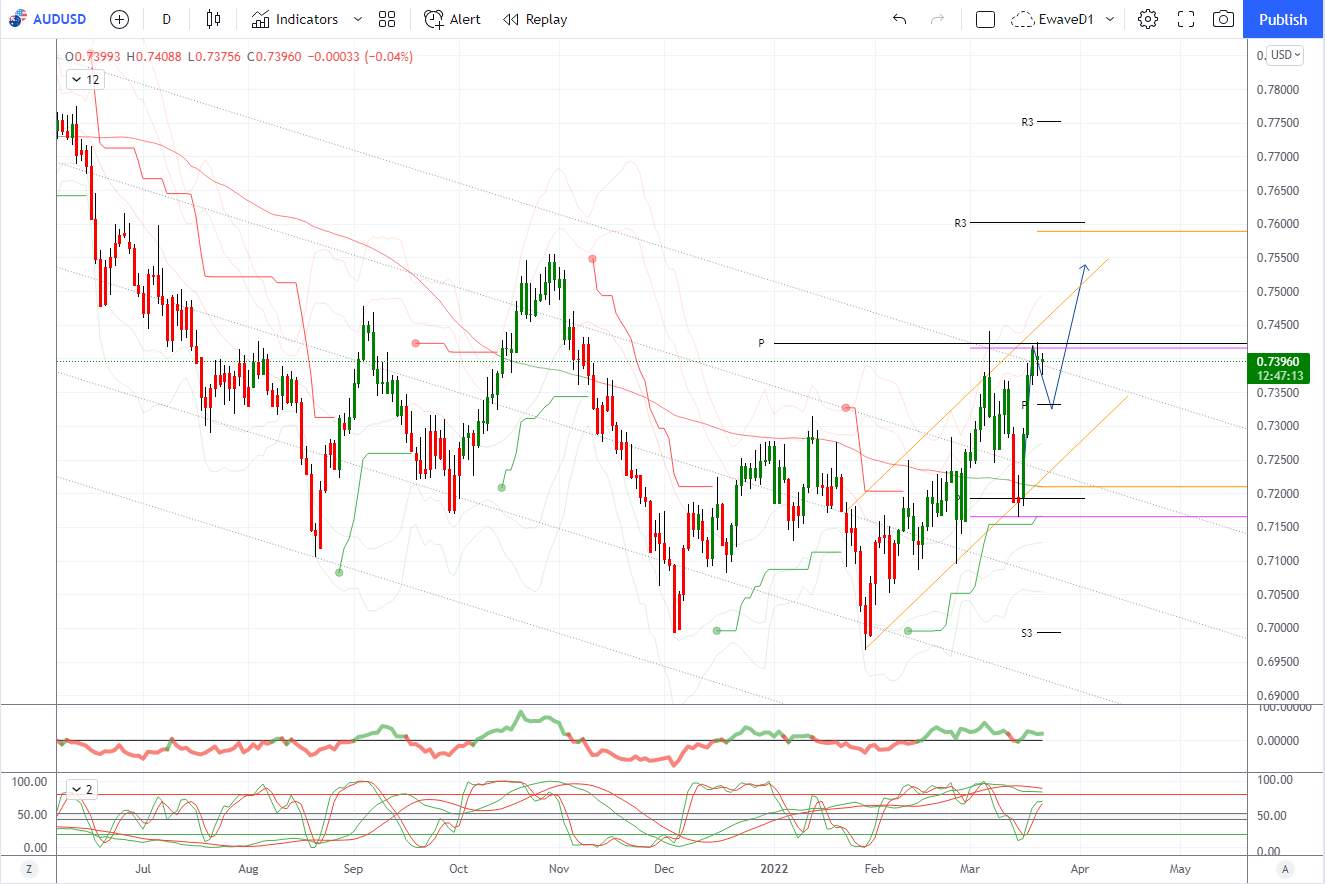The image size is (1325, 884).
Task: Add a symbol to compare with the plus icon
Action: [x=119, y=19]
